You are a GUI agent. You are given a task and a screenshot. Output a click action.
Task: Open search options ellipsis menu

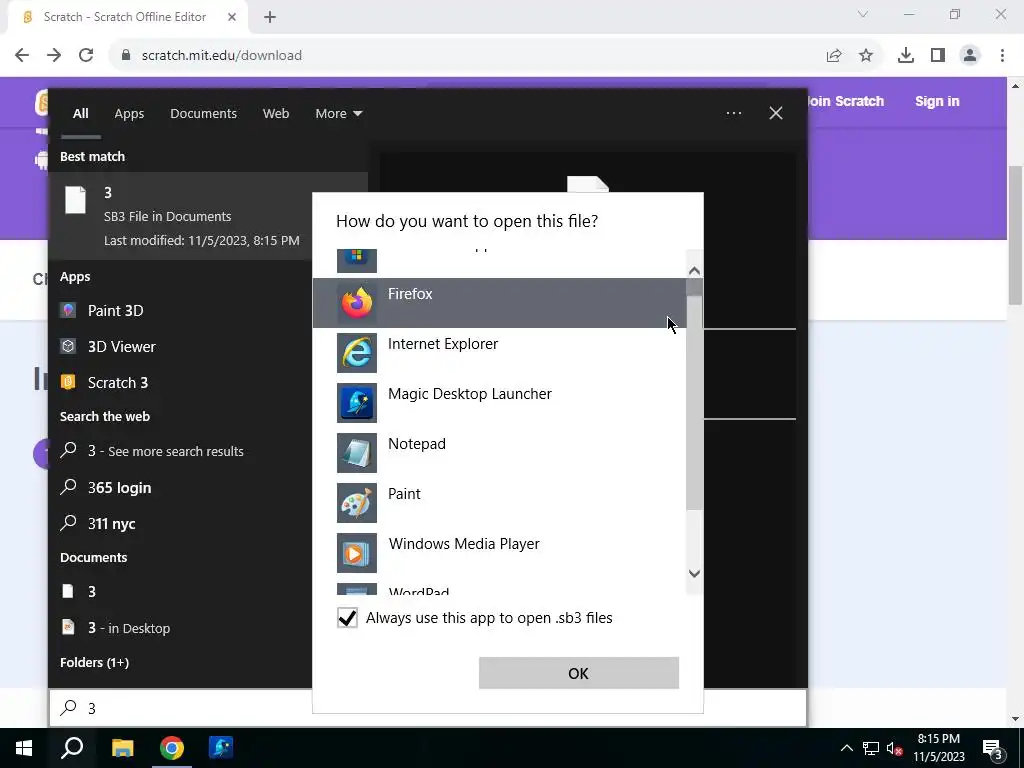click(x=734, y=113)
